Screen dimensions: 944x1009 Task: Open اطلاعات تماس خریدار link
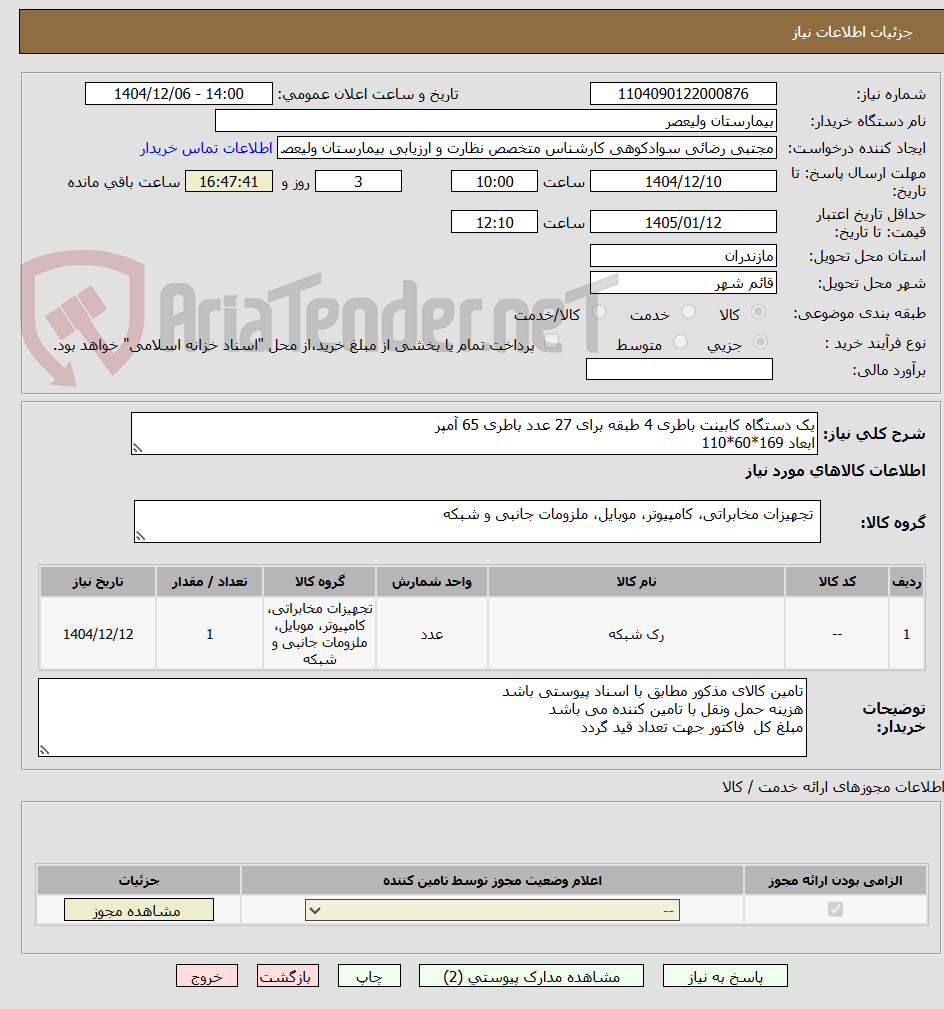pyautogui.click(x=206, y=148)
